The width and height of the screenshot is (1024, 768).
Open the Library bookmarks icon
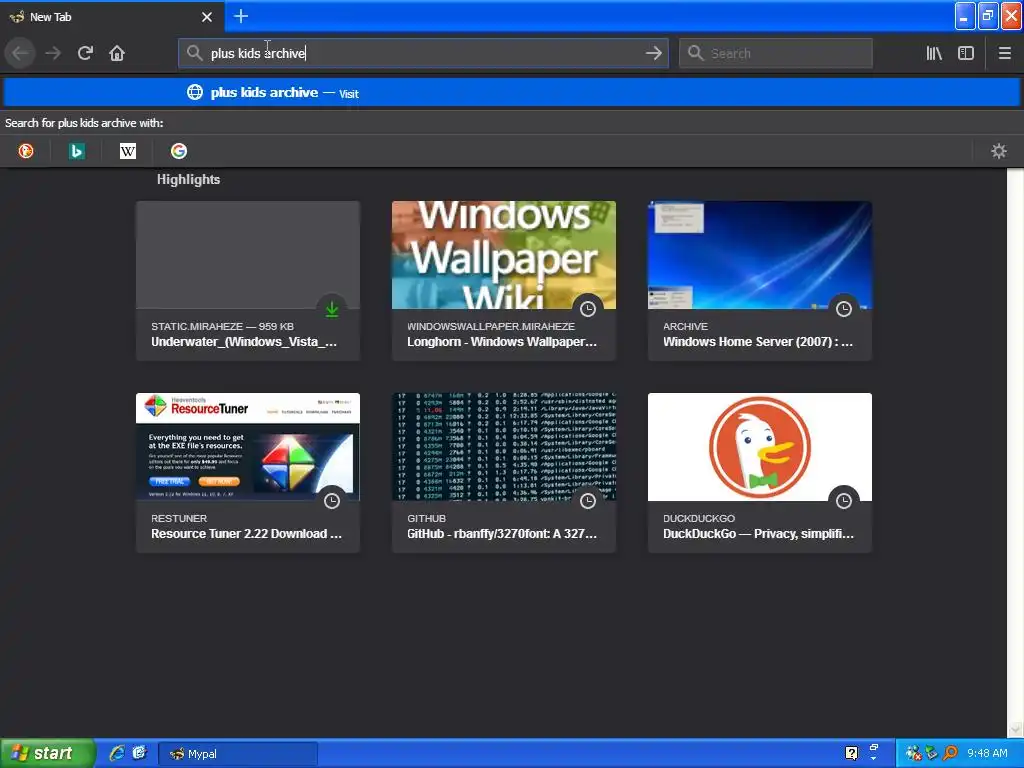click(934, 54)
